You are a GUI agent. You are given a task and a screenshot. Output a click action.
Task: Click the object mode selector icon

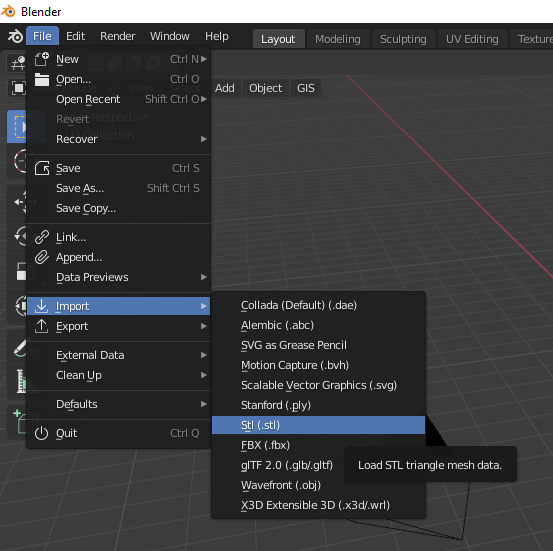tap(18, 88)
